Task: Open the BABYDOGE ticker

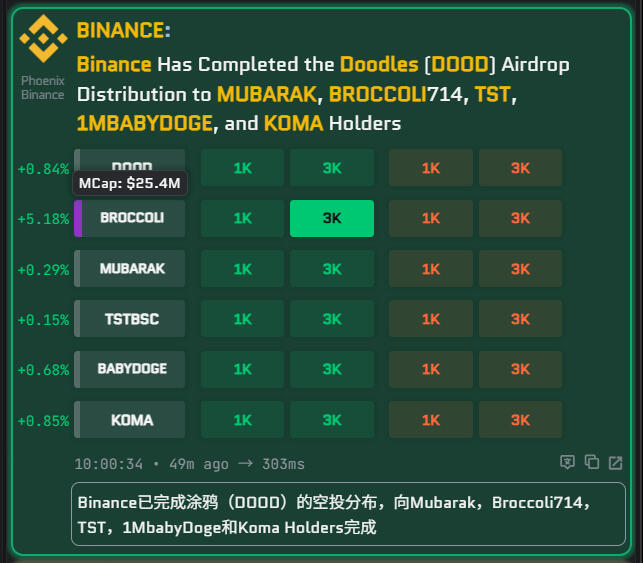Action: click(132, 369)
